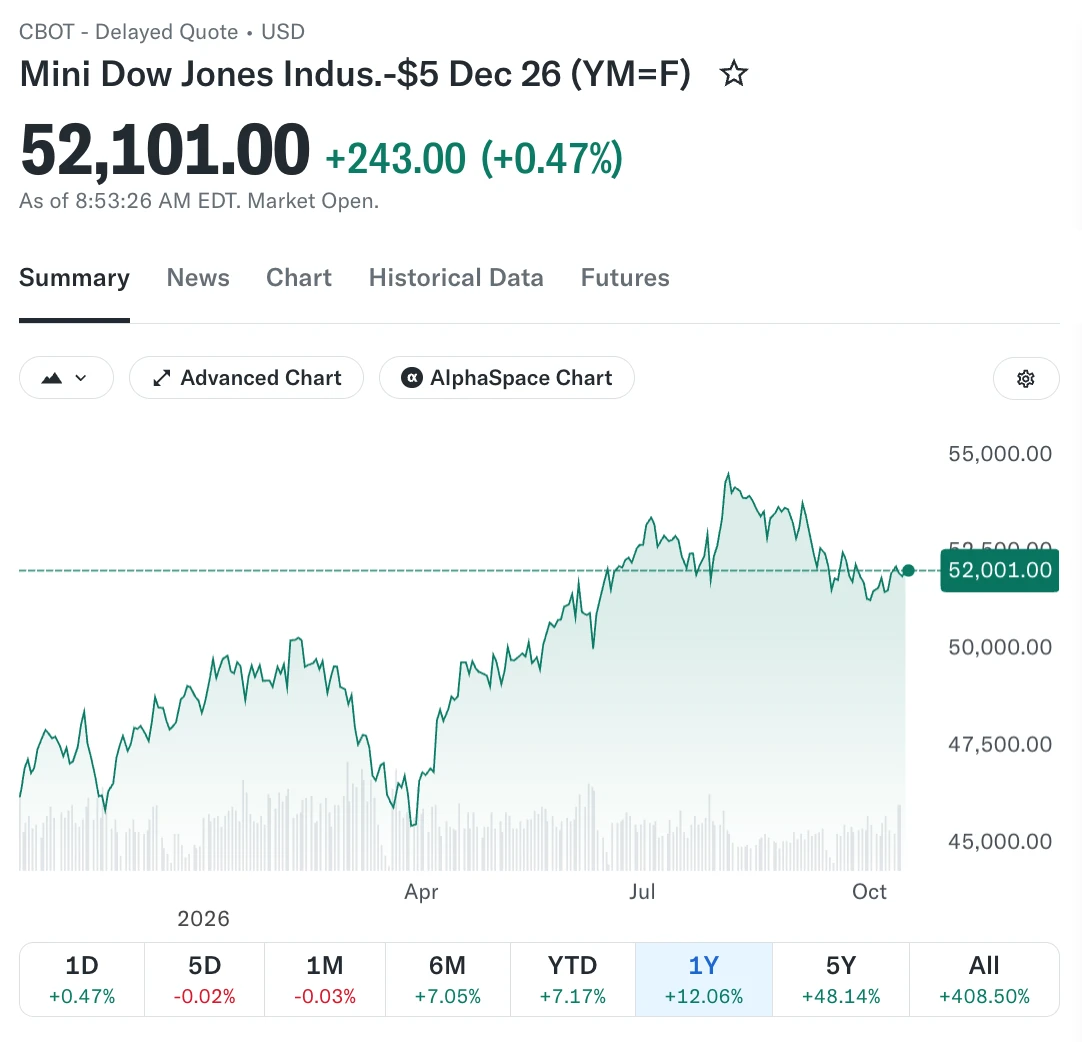Screen dimensions: 1082x1042
Task: View the Historical Data tab
Action: [x=456, y=277]
